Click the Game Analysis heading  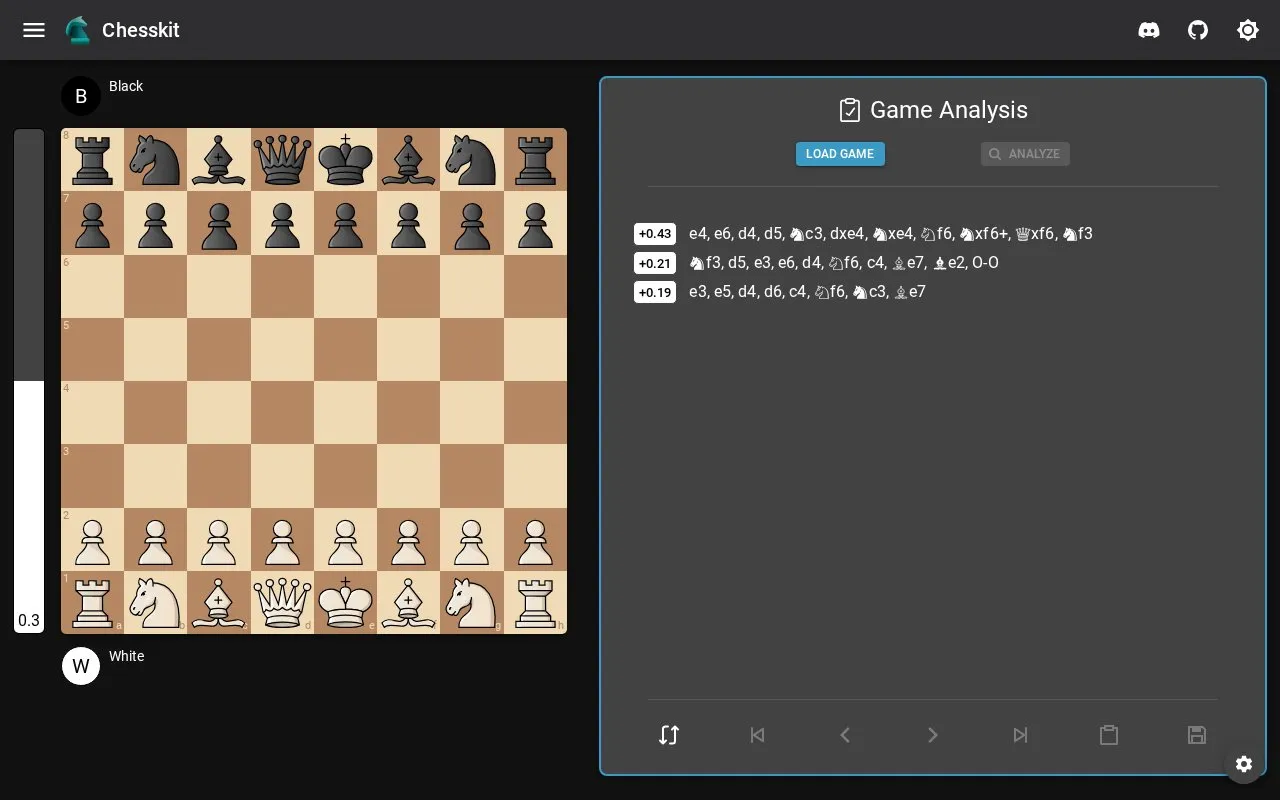pyautogui.click(x=949, y=110)
